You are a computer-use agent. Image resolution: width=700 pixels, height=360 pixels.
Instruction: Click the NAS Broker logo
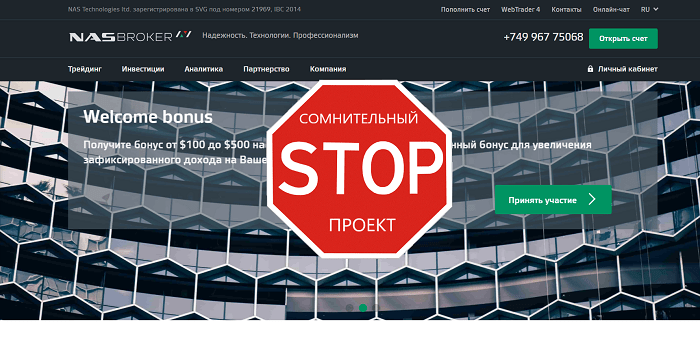pos(130,36)
